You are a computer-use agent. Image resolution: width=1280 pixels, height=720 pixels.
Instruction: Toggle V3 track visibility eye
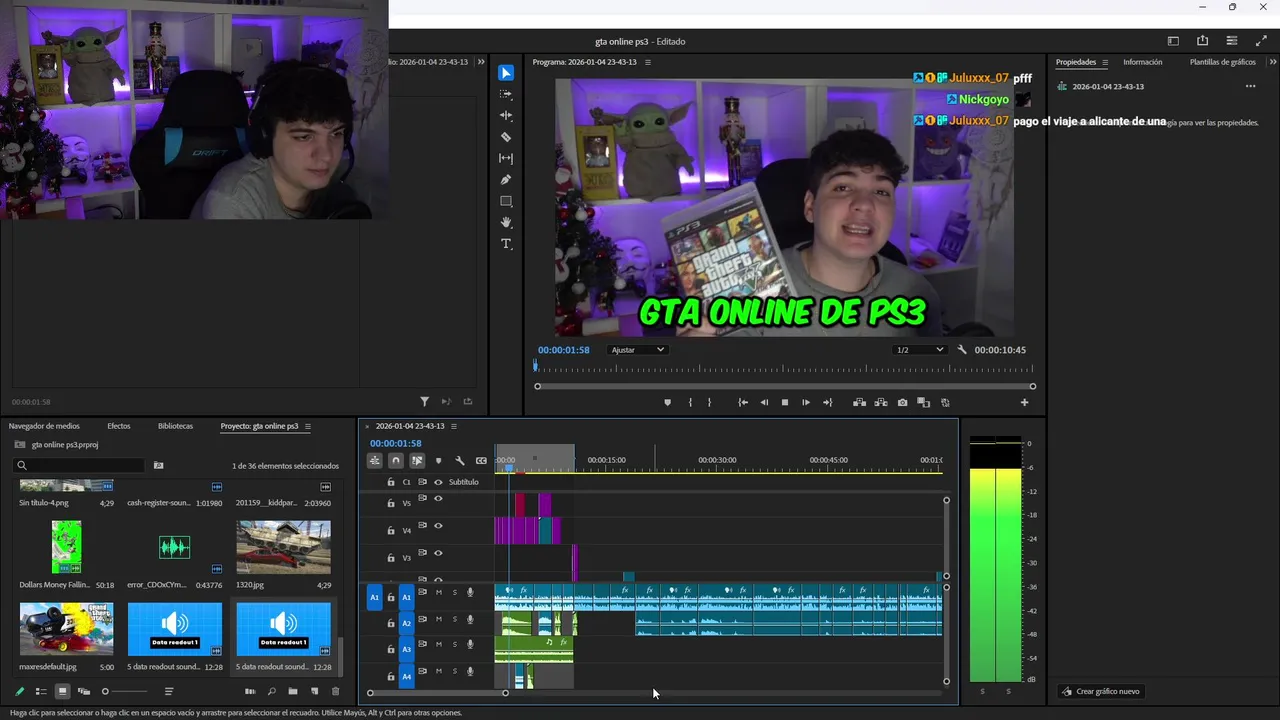point(438,553)
